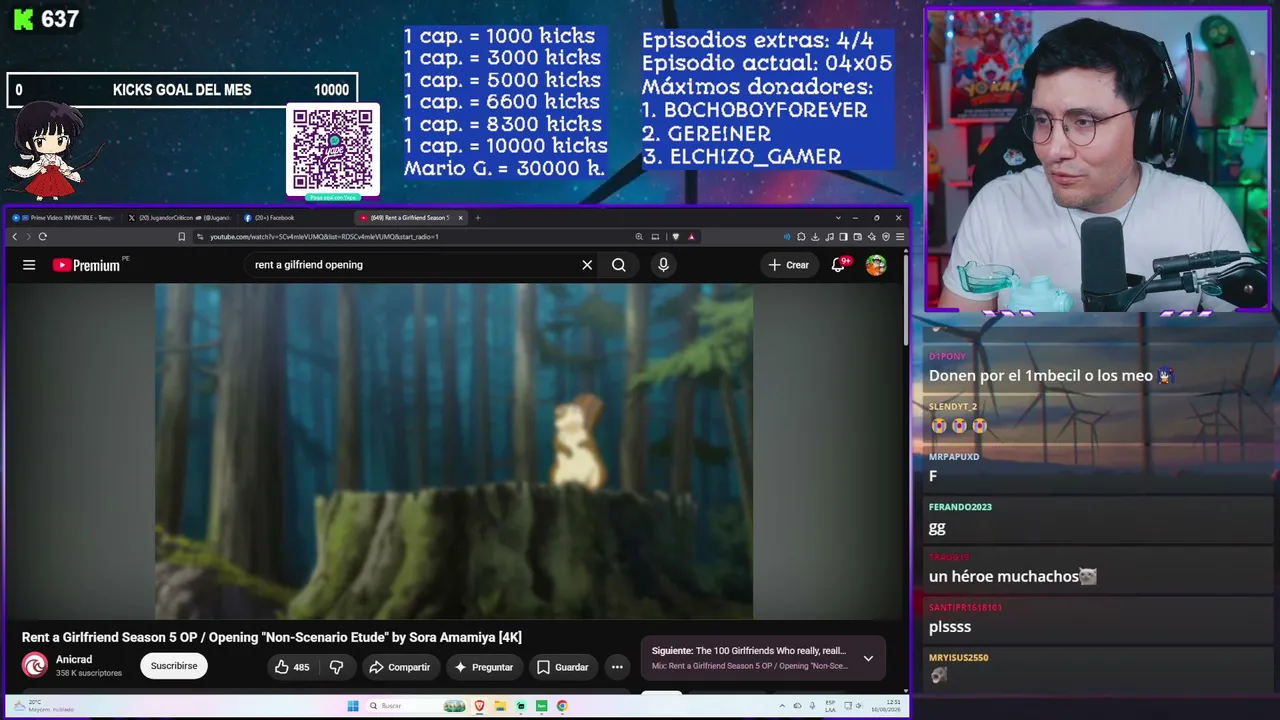Open the browser tab list chevron
The height and width of the screenshot is (720, 1280).
[x=838, y=218]
